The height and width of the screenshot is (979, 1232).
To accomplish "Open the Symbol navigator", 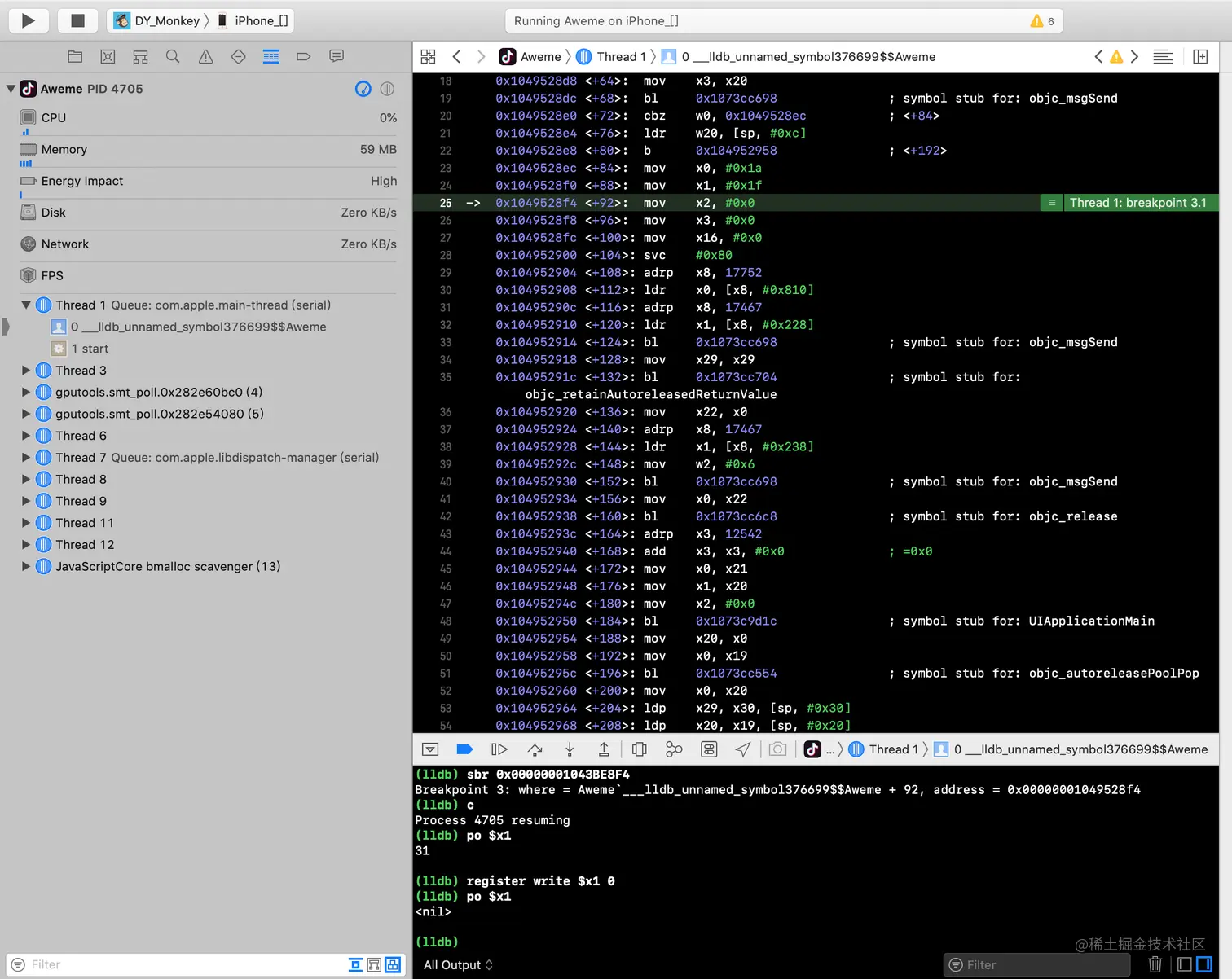I will (x=140, y=56).
